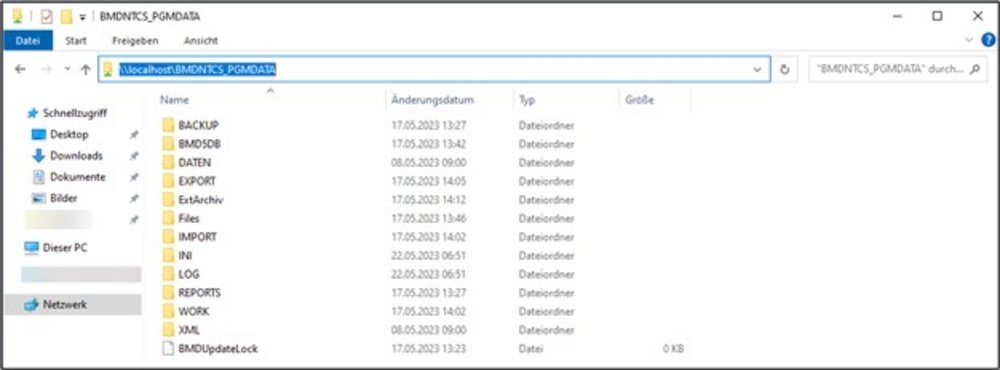Select the BACKUP folder icon
Image resolution: width=1000 pixels, height=370 pixels.
click(x=168, y=125)
